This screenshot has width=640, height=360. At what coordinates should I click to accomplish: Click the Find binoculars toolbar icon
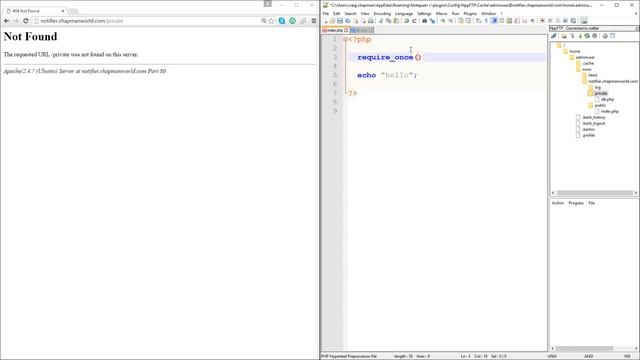coord(424,21)
